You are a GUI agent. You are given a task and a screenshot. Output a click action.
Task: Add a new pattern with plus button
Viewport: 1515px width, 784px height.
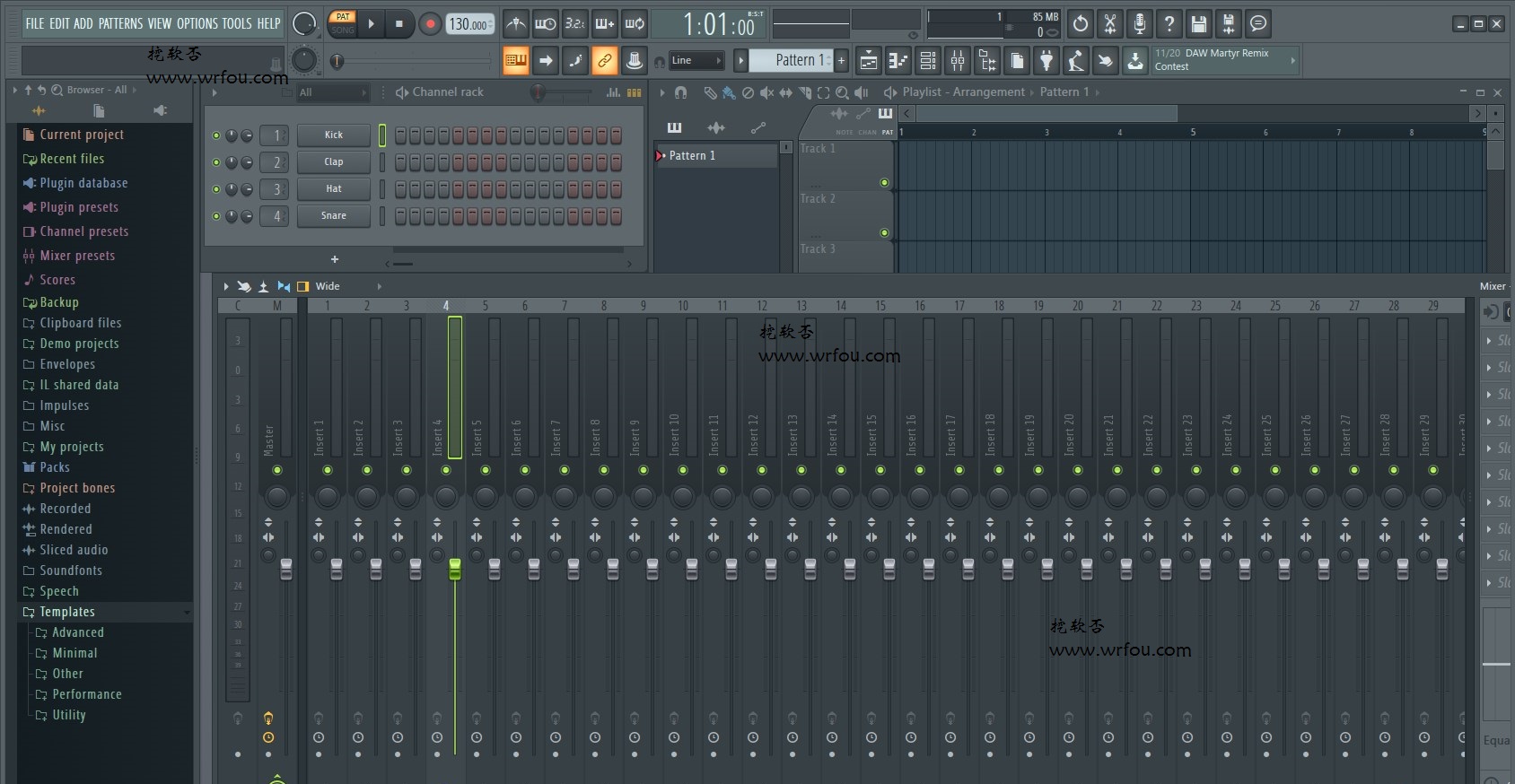pyautogui.click(x=841, y=61)
